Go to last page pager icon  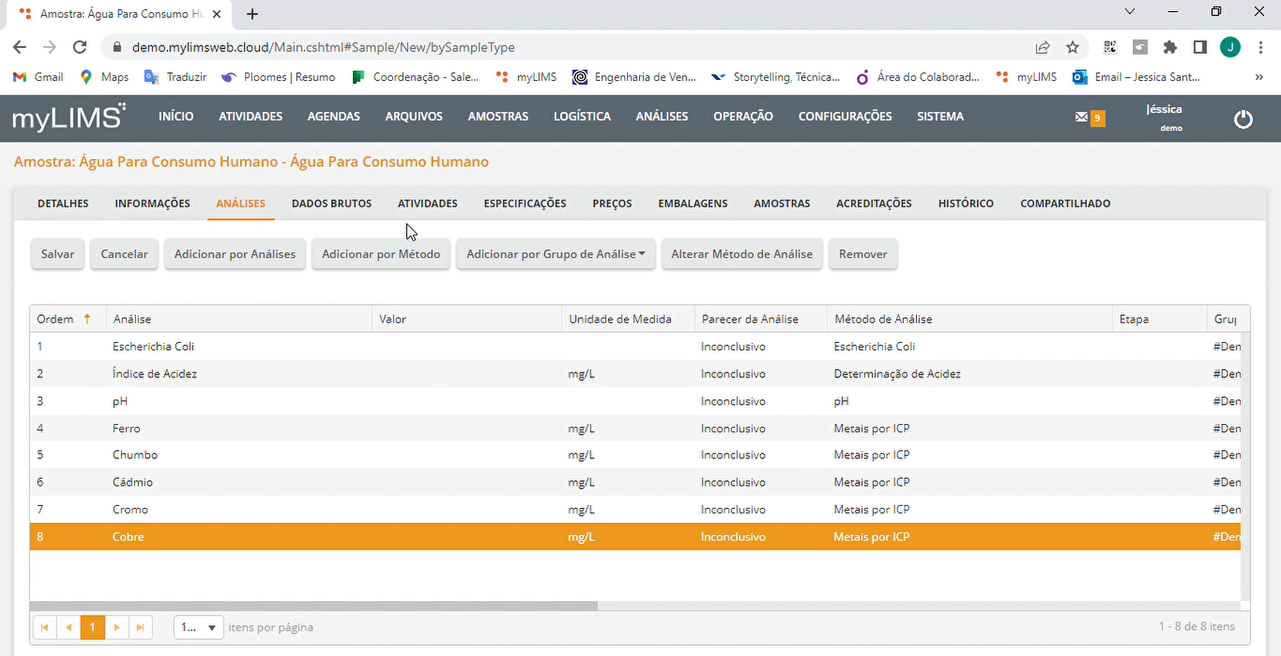(x=141, y=627)
